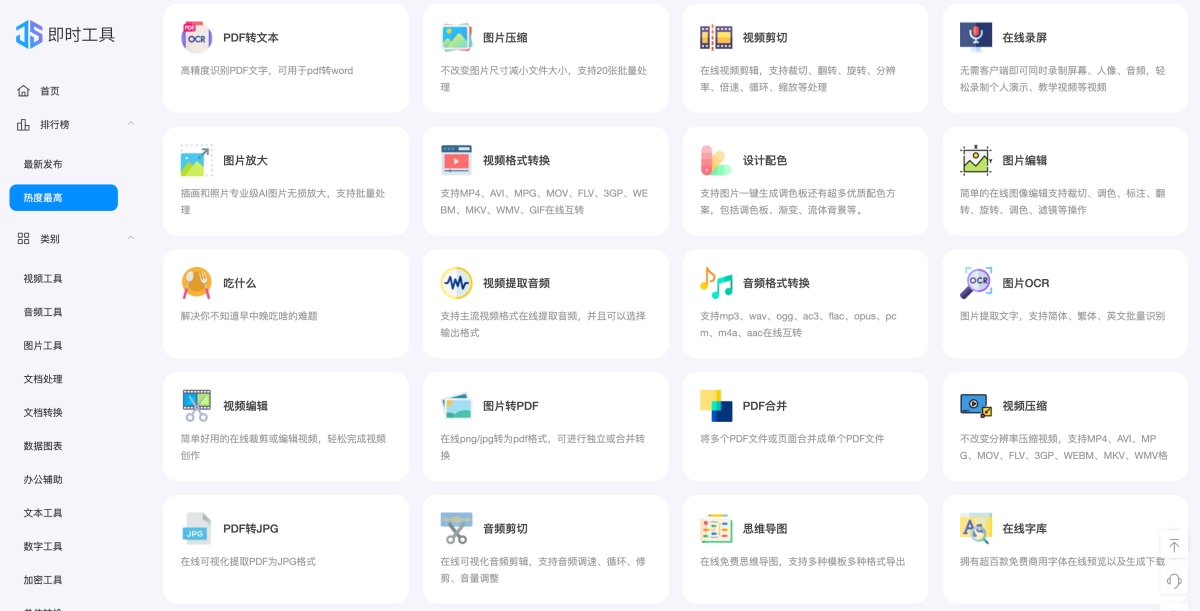
Task: Click the 视频编辑 scissors film icon
Action: [x=197, y=406]
